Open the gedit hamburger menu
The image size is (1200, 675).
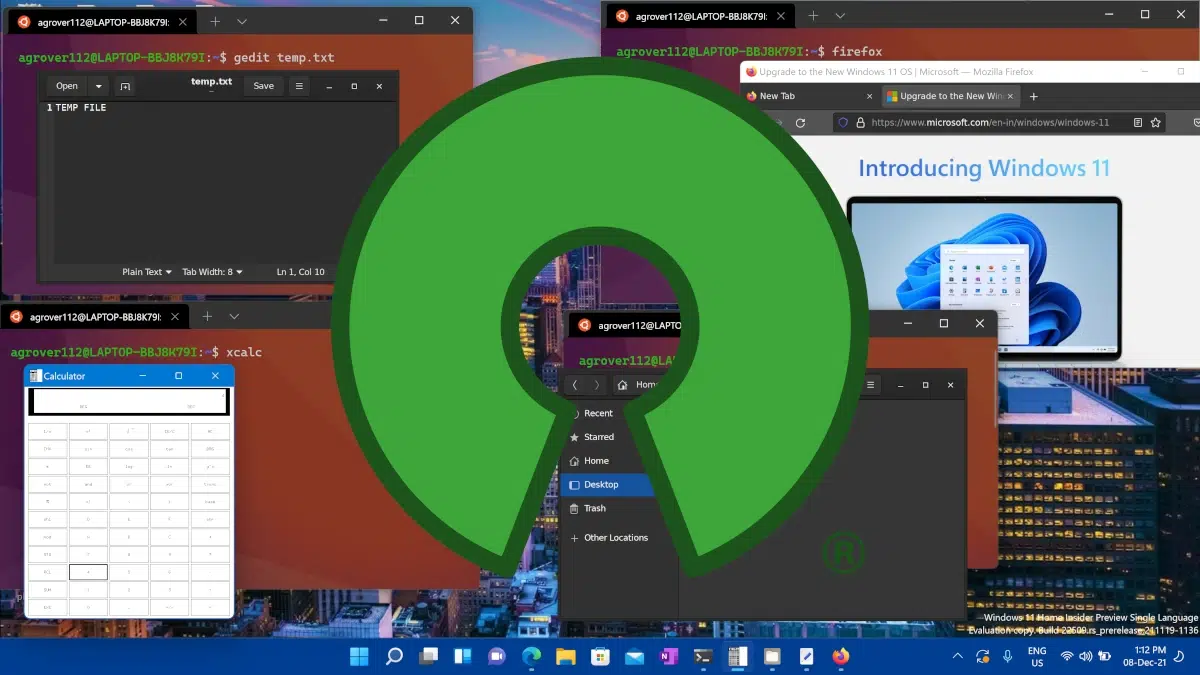click(298, 86)
